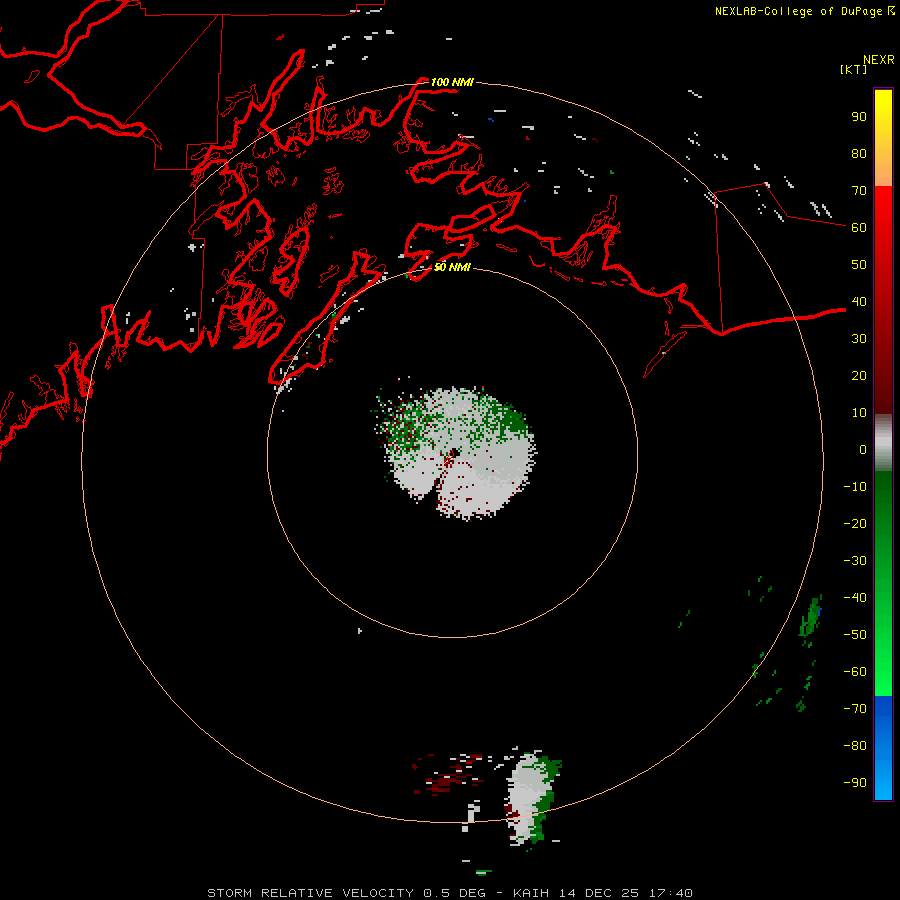Click the 50 value on the velocity scale
900x900 pixels.
[859, 265]
